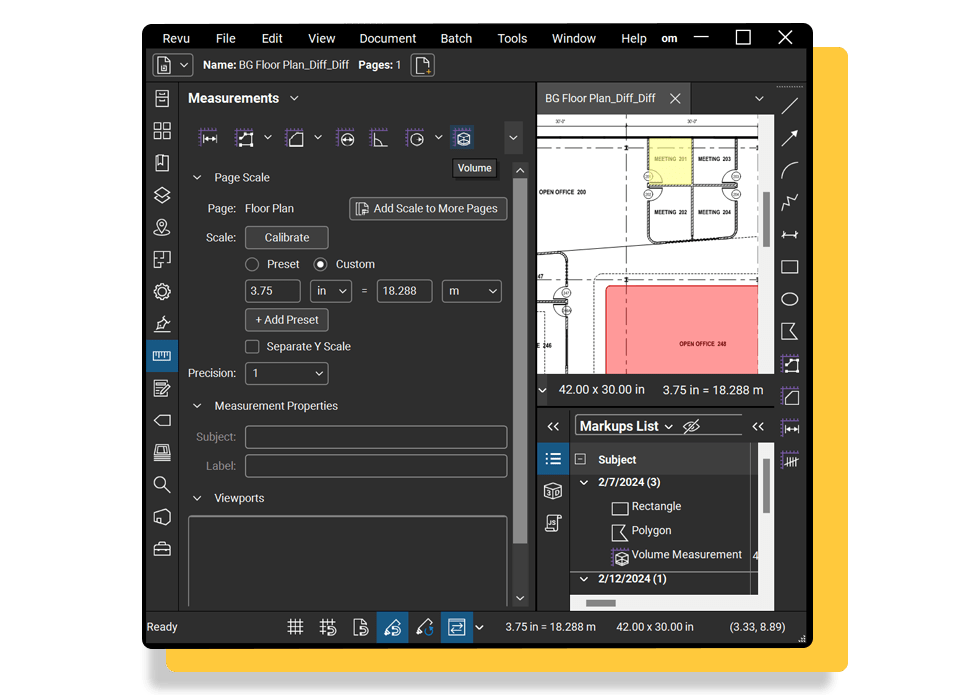Open the Search panel in the sidebar
973x695 pixels.
(x=161, y=483)
